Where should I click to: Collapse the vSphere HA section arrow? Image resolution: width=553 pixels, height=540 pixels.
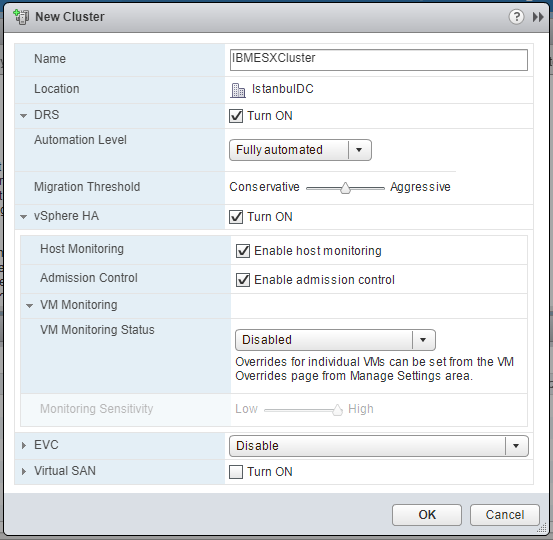tap(24, 217)
